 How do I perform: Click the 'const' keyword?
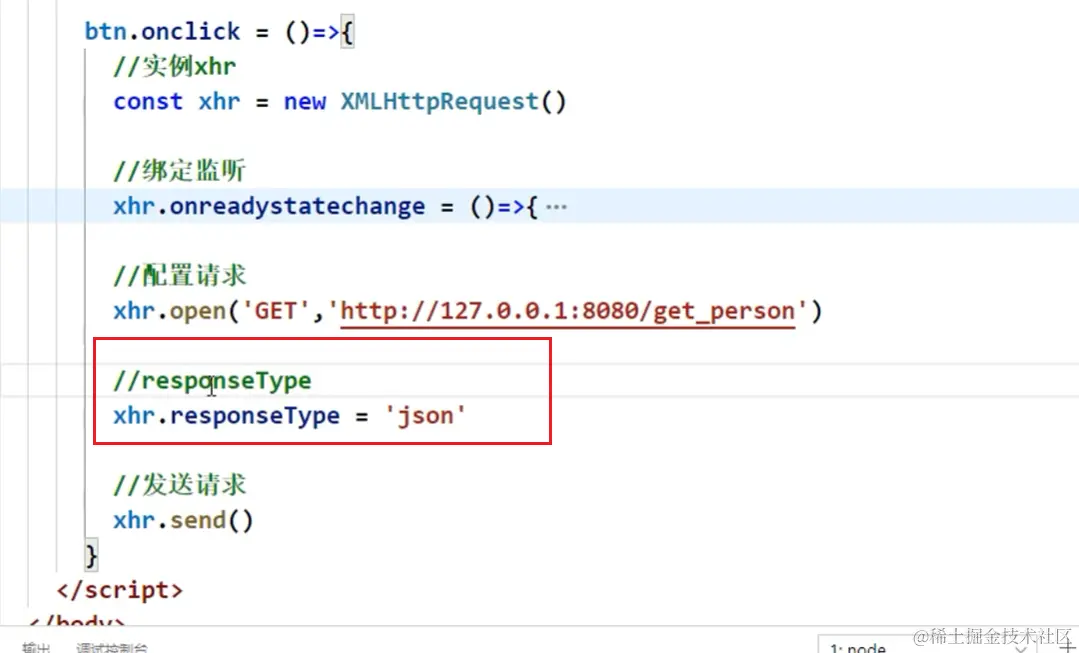point(148,102)
